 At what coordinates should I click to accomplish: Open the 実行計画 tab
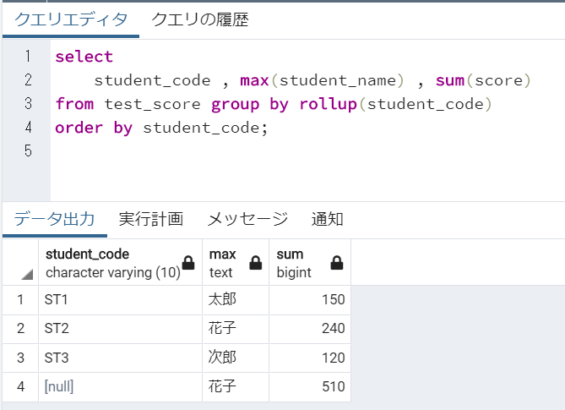point(151,219)
